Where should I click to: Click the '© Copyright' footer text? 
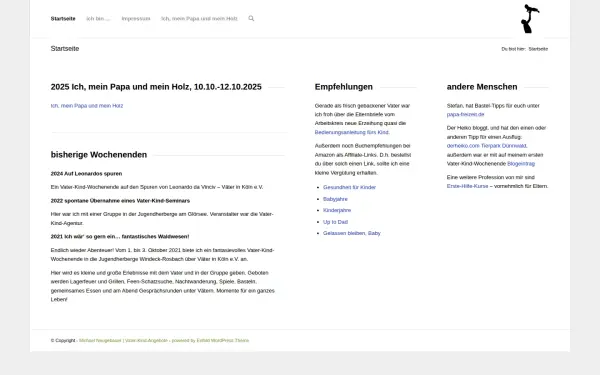(63, 341)
